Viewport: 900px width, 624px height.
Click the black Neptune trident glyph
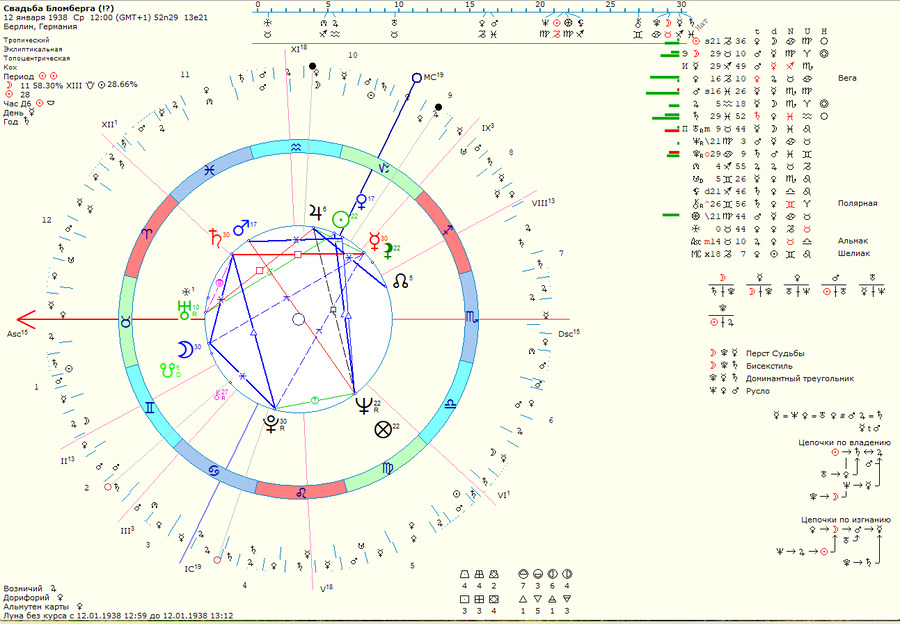pos(363,405)
